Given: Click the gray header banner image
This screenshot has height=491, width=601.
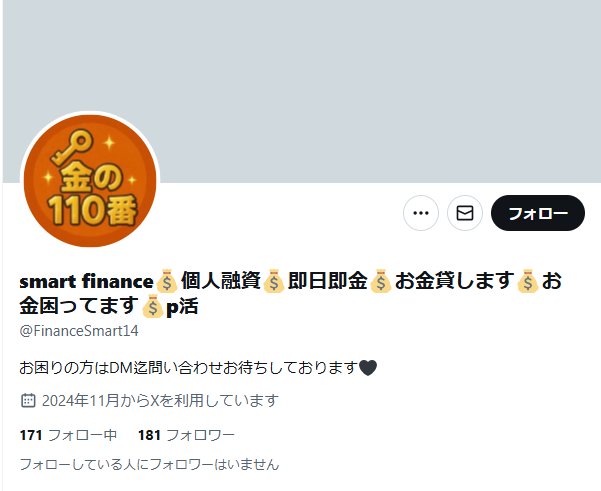Looking at the screenshot, I should [302, 91].
